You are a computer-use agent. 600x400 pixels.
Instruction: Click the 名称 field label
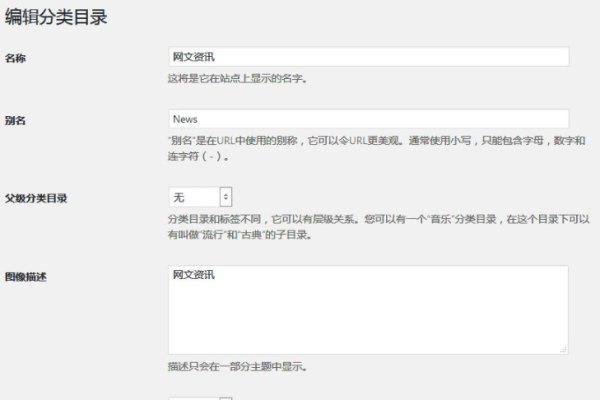[15, 58]
